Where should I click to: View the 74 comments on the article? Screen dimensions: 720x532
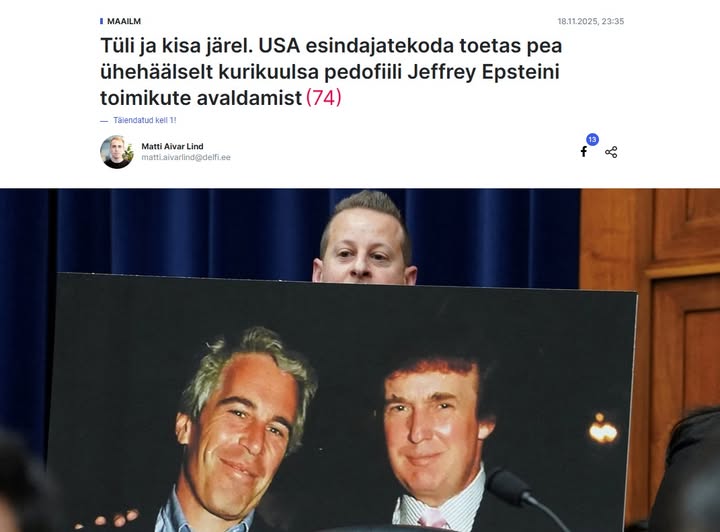click(x=324, y=97)
